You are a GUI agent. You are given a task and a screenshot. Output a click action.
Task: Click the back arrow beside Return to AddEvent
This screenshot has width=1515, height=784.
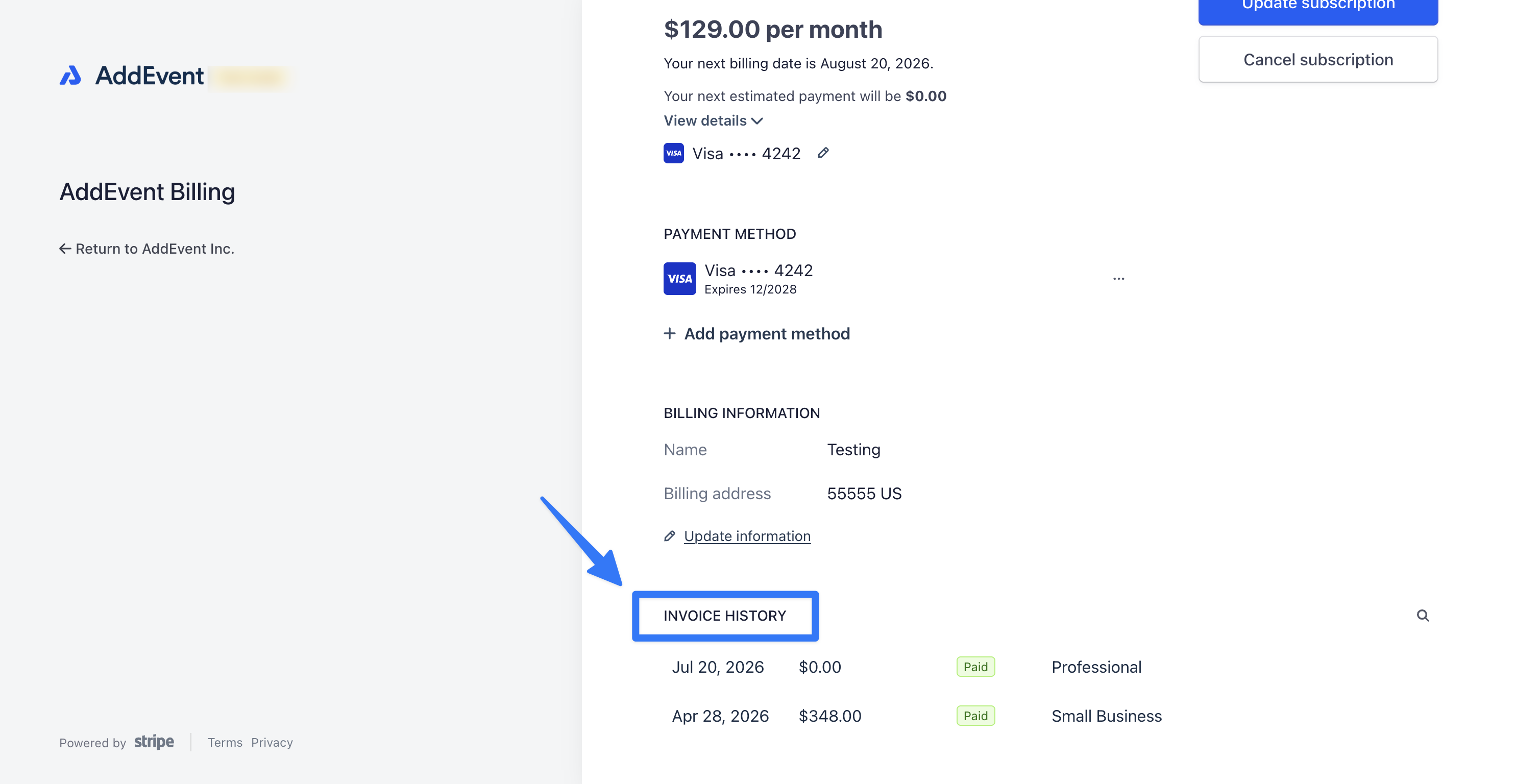65,249
